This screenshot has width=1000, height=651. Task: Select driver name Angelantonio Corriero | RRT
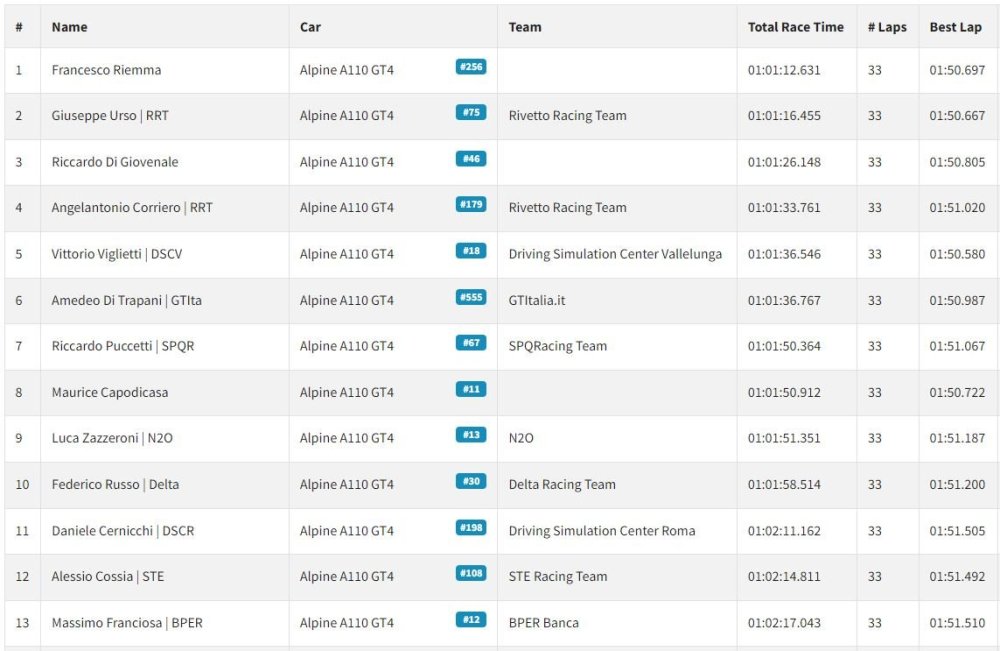[x=132, y=208]
